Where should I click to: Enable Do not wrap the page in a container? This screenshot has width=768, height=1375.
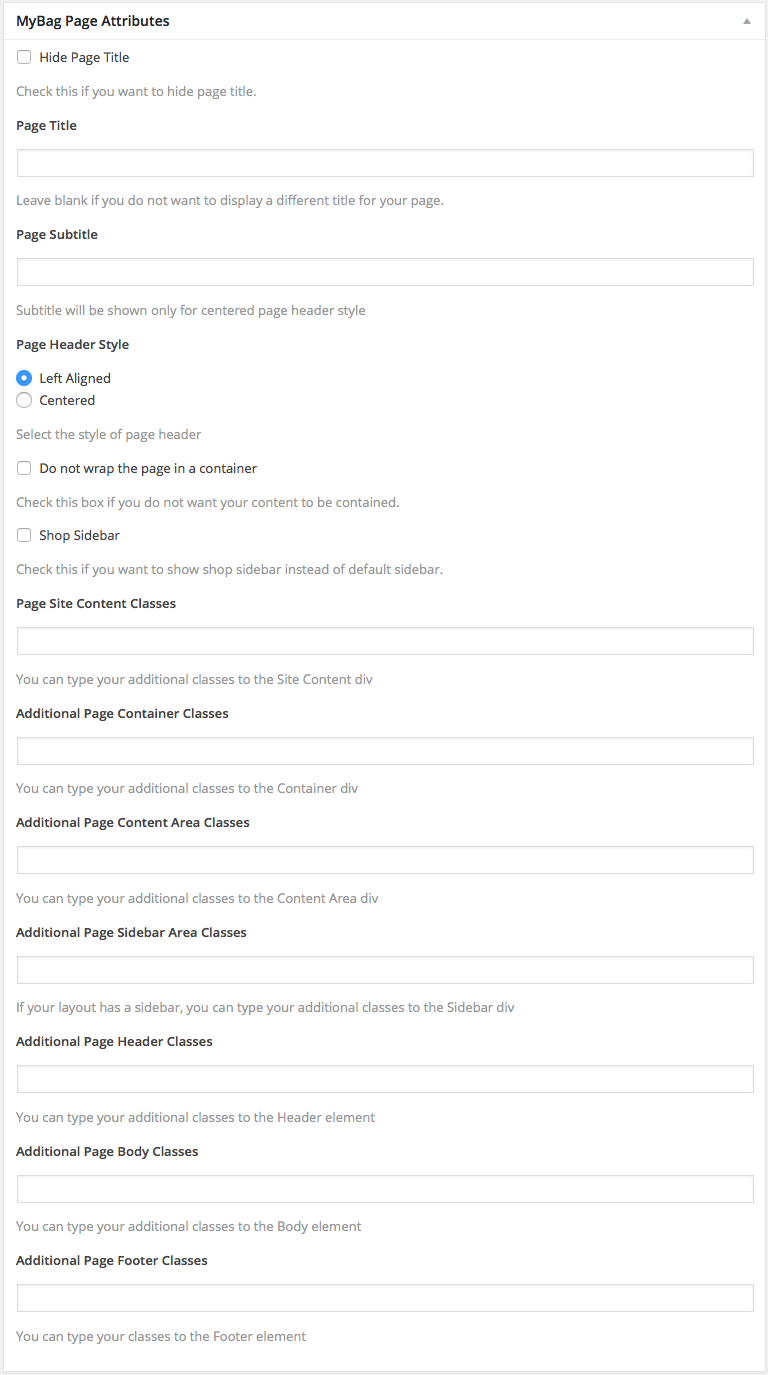pyautogui.click(x=24, y=468)
